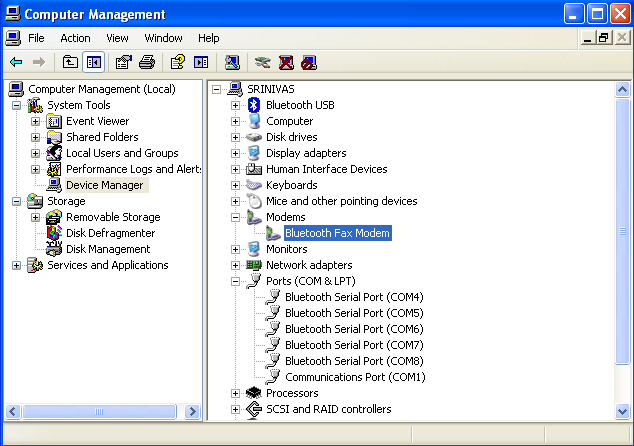The height and width of the screenshot is (446, 634).
Task: Open the Window menu
Action: coord(163,38)
